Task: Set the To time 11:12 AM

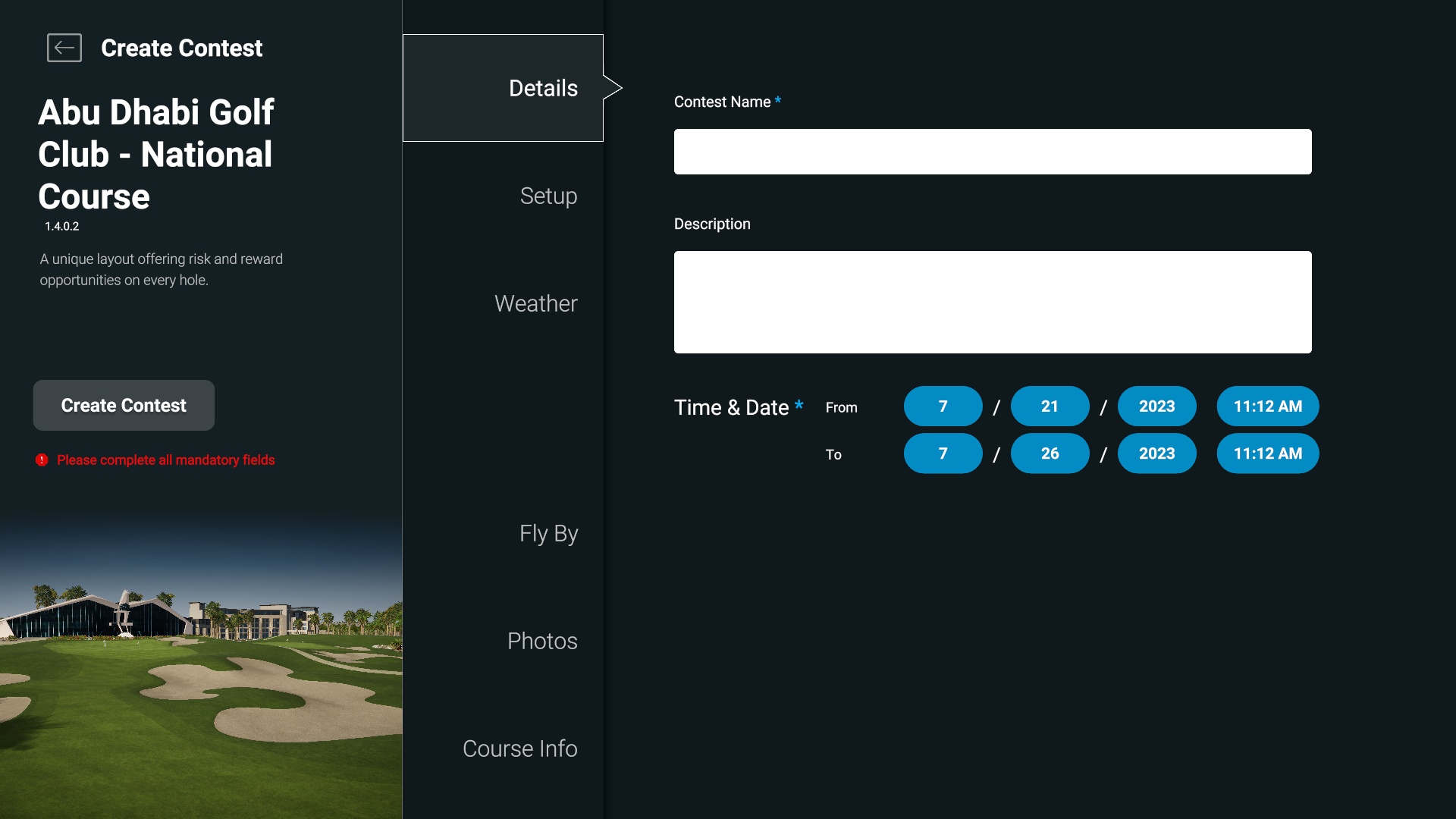Action: (x=1268, y=453)
